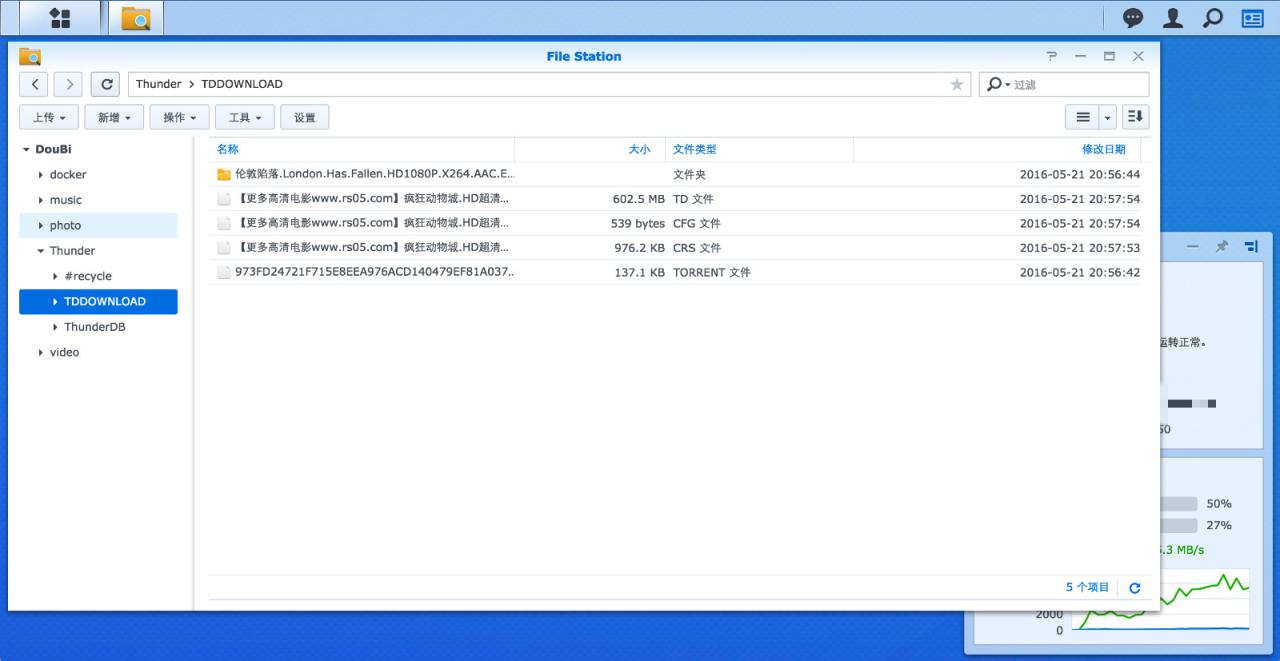Refresh the current folder in toolbar
Viewport: 1280px width, 661px height.
click(106, 84)
